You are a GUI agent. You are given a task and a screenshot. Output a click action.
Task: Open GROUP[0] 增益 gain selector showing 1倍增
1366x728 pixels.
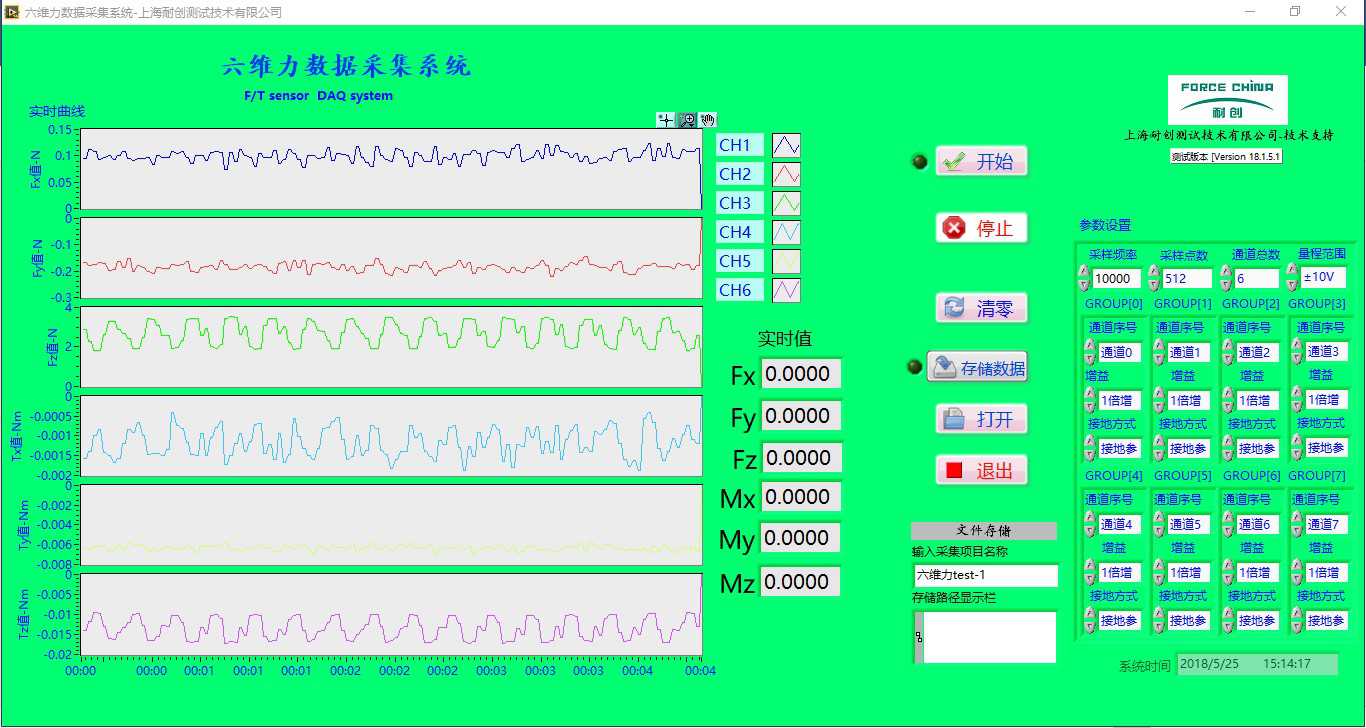pos(1118,401)
